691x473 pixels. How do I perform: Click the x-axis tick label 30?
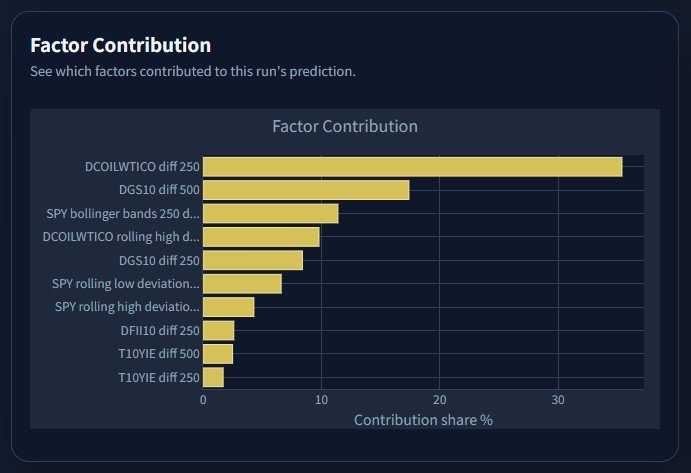pyautogui.click(x=558, y=400)
